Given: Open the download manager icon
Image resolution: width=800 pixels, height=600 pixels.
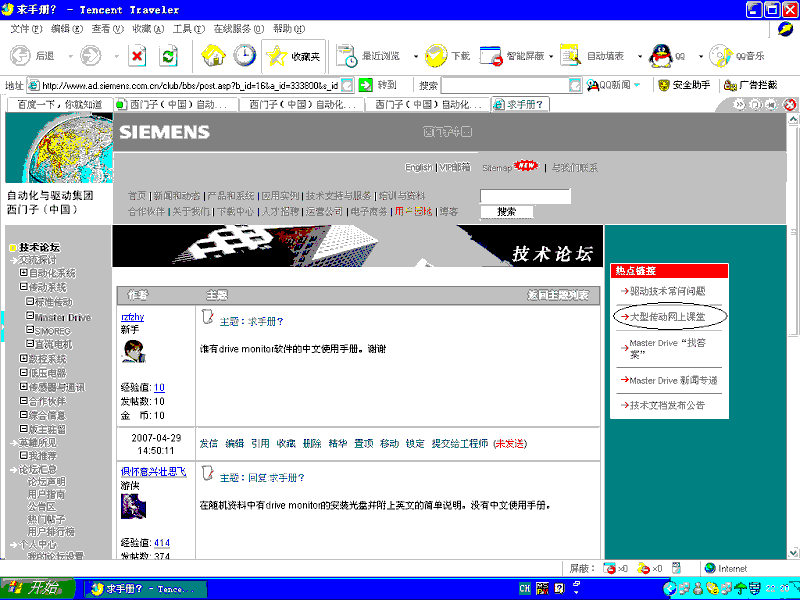Looking at the screenshot, I should pyautogui.click(x=436, y=56).
